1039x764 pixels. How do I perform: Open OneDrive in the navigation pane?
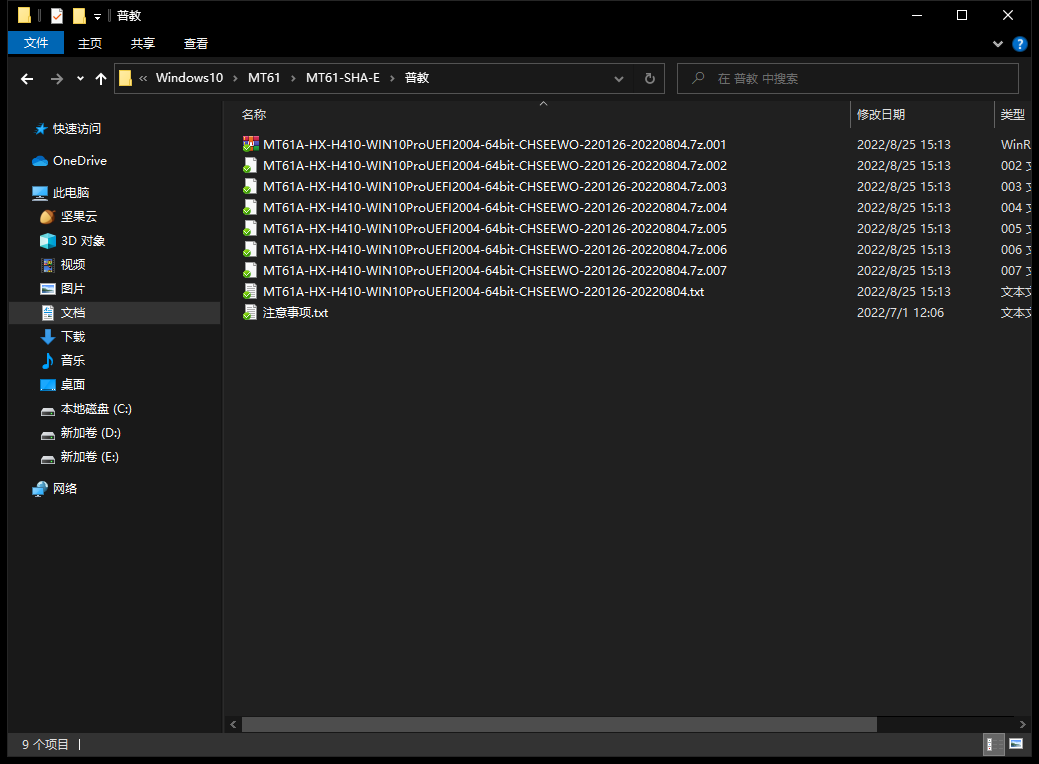click(80, 161)
